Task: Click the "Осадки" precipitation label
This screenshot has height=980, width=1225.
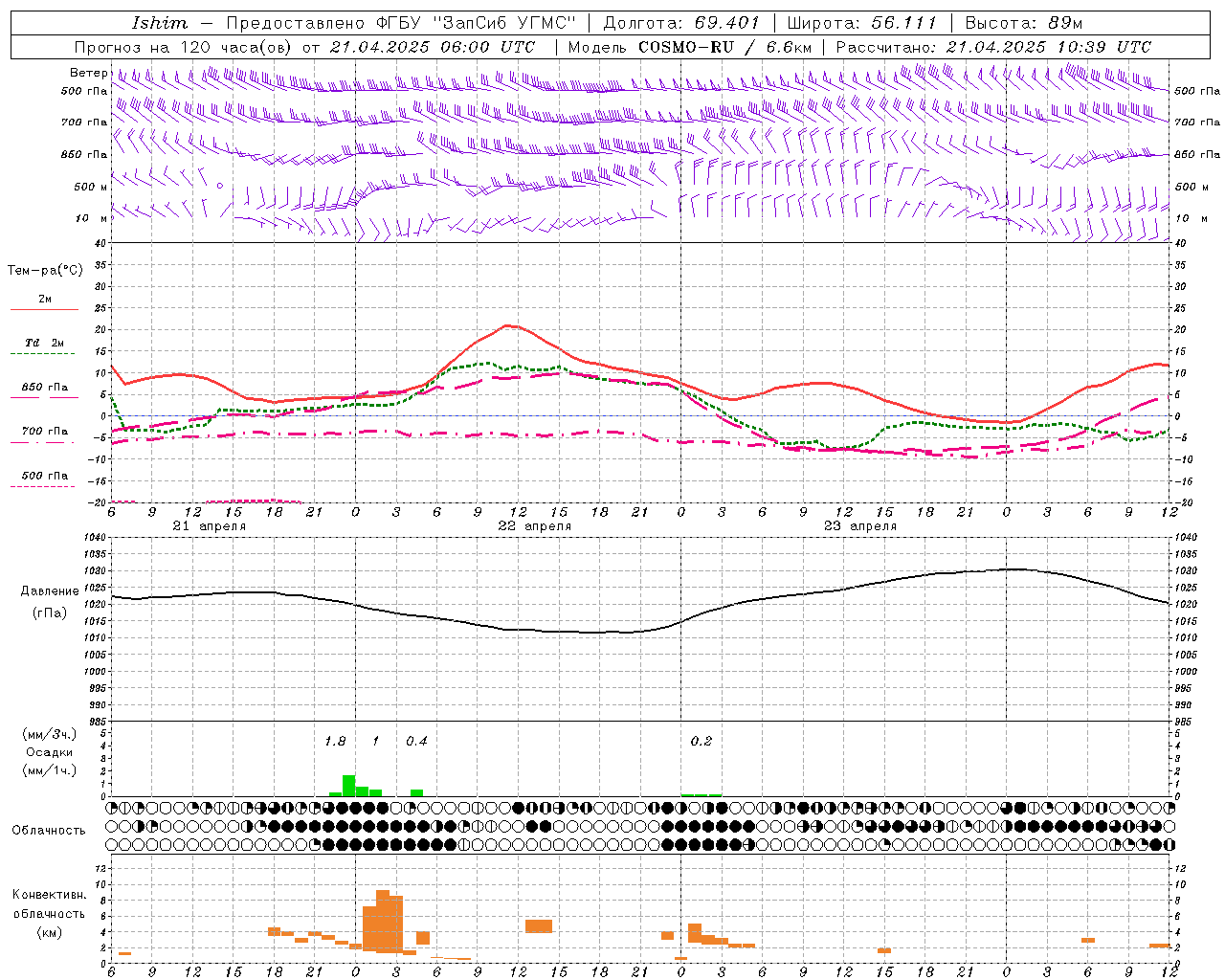Action: [49, 752]
